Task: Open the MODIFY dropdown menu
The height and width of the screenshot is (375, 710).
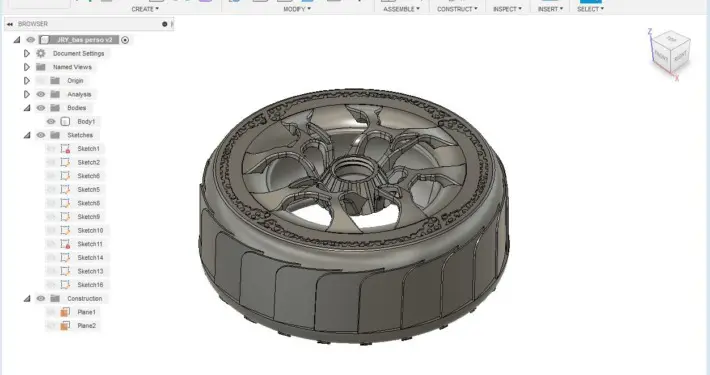Action: point(297,9)
